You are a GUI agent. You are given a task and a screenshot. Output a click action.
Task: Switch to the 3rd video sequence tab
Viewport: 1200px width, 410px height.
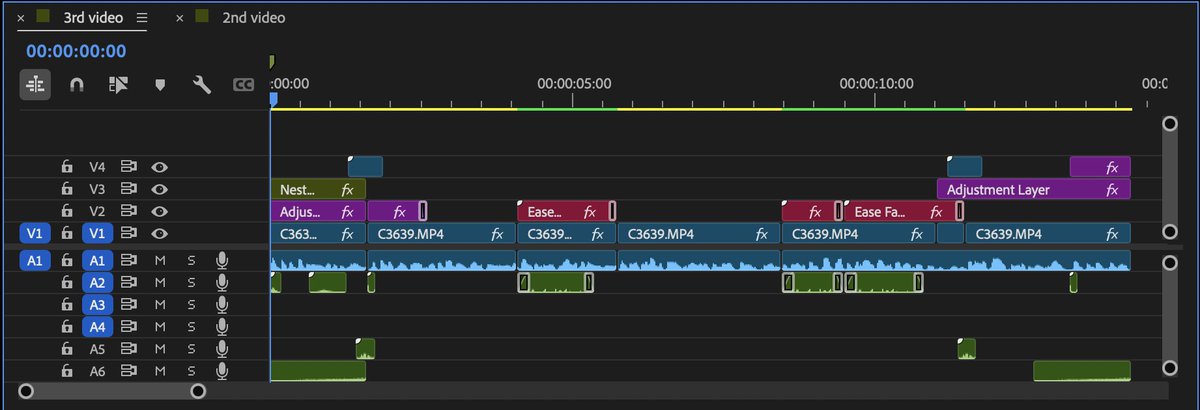pos(93,18)
